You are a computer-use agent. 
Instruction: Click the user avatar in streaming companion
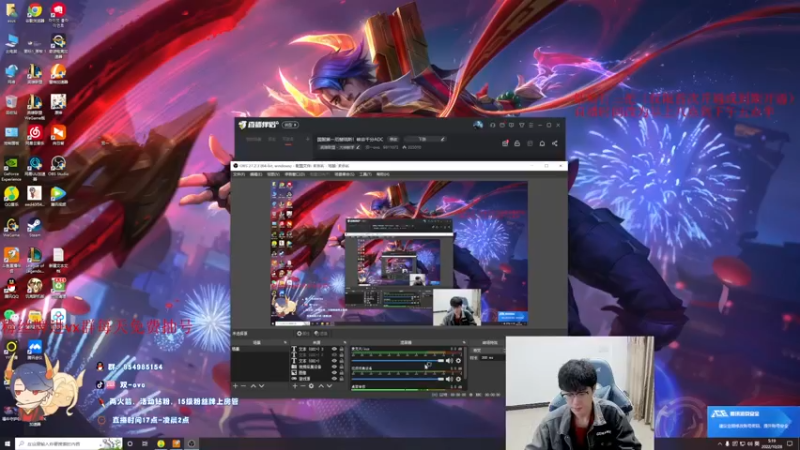[478, 125]
